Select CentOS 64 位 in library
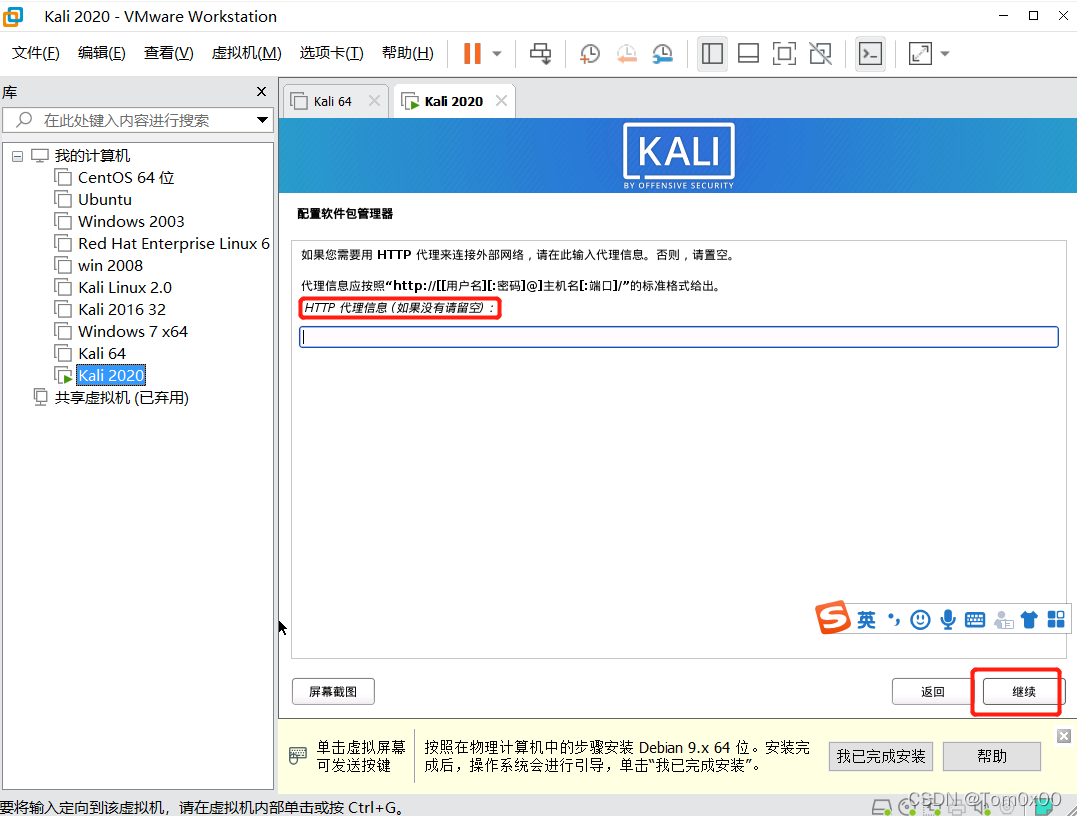The width and height of the screenshot is (1077, 816). tap(126, 178)
